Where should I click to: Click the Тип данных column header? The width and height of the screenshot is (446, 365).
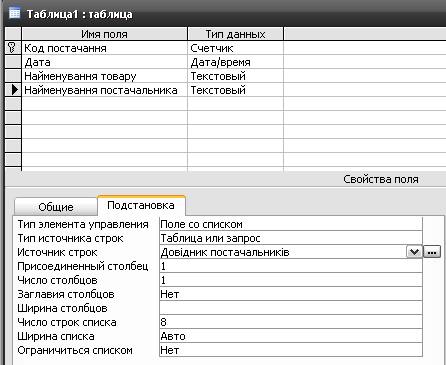tap(235, 34)
